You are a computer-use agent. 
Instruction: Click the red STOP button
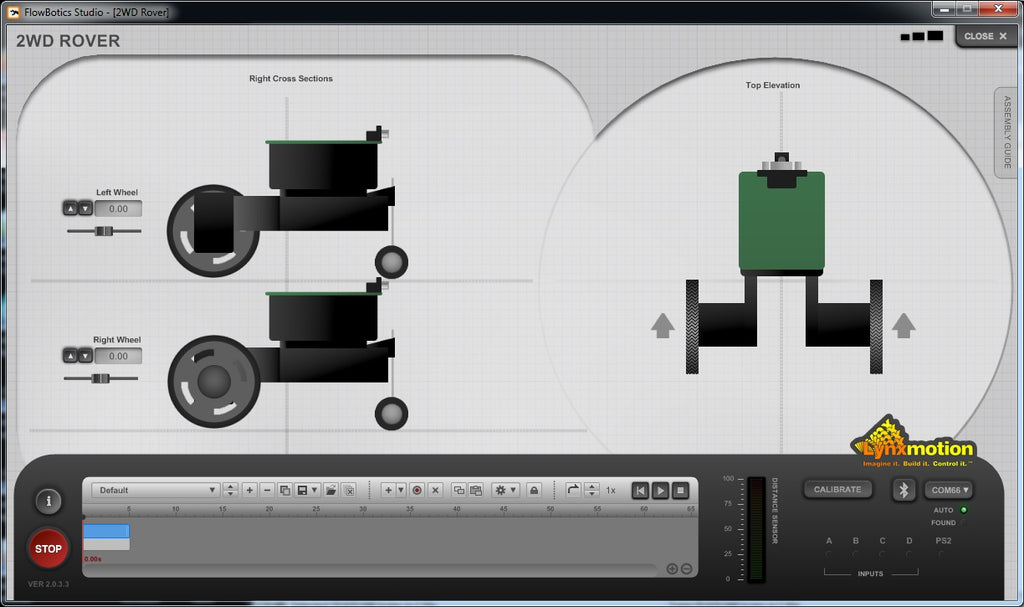[x=48, y=548]
